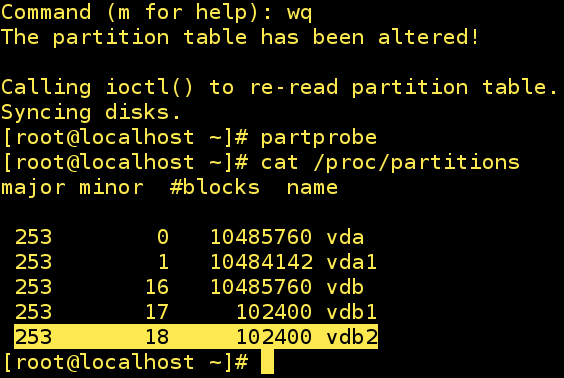Click the 'cat /proc/partitions' command
The width and height of the screenshot is (564, 378).
[x=390, y=163]
